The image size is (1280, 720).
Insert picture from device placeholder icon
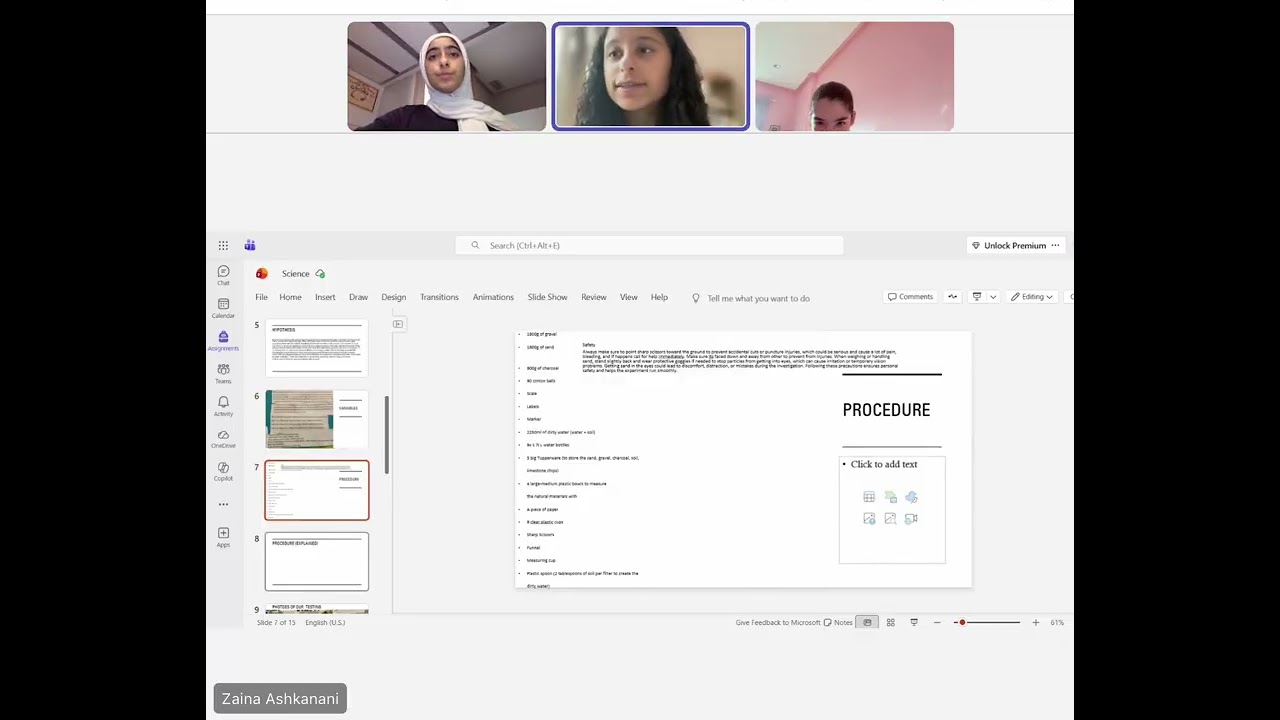point(869,518)
